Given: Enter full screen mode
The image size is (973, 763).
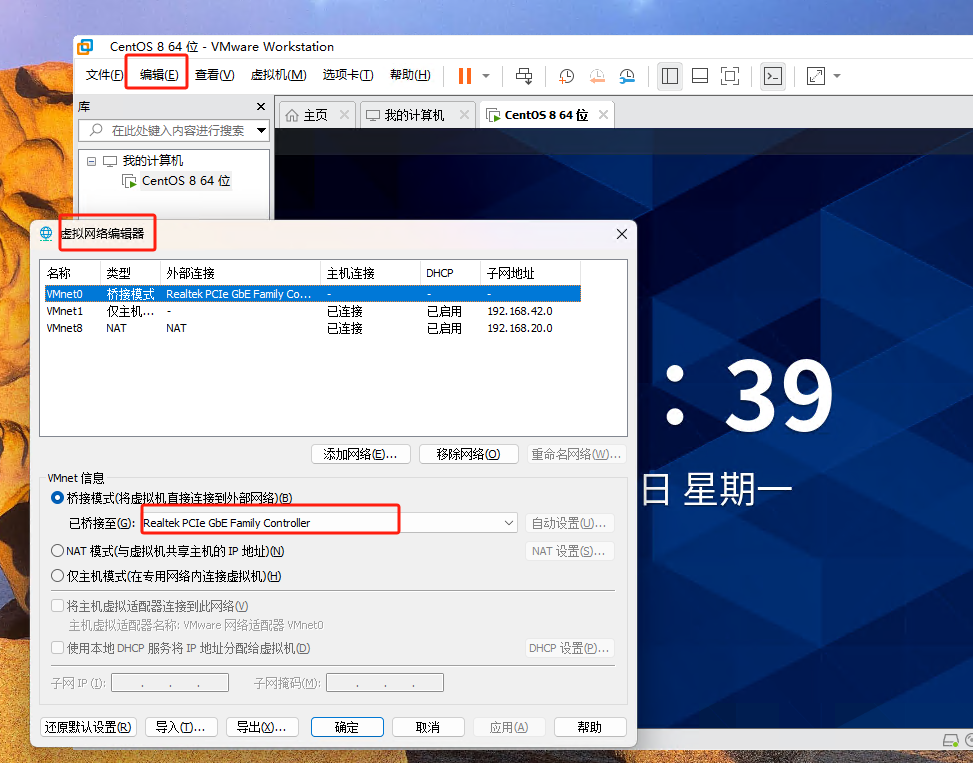Looking at the screenshot, I should pos(730,76).
